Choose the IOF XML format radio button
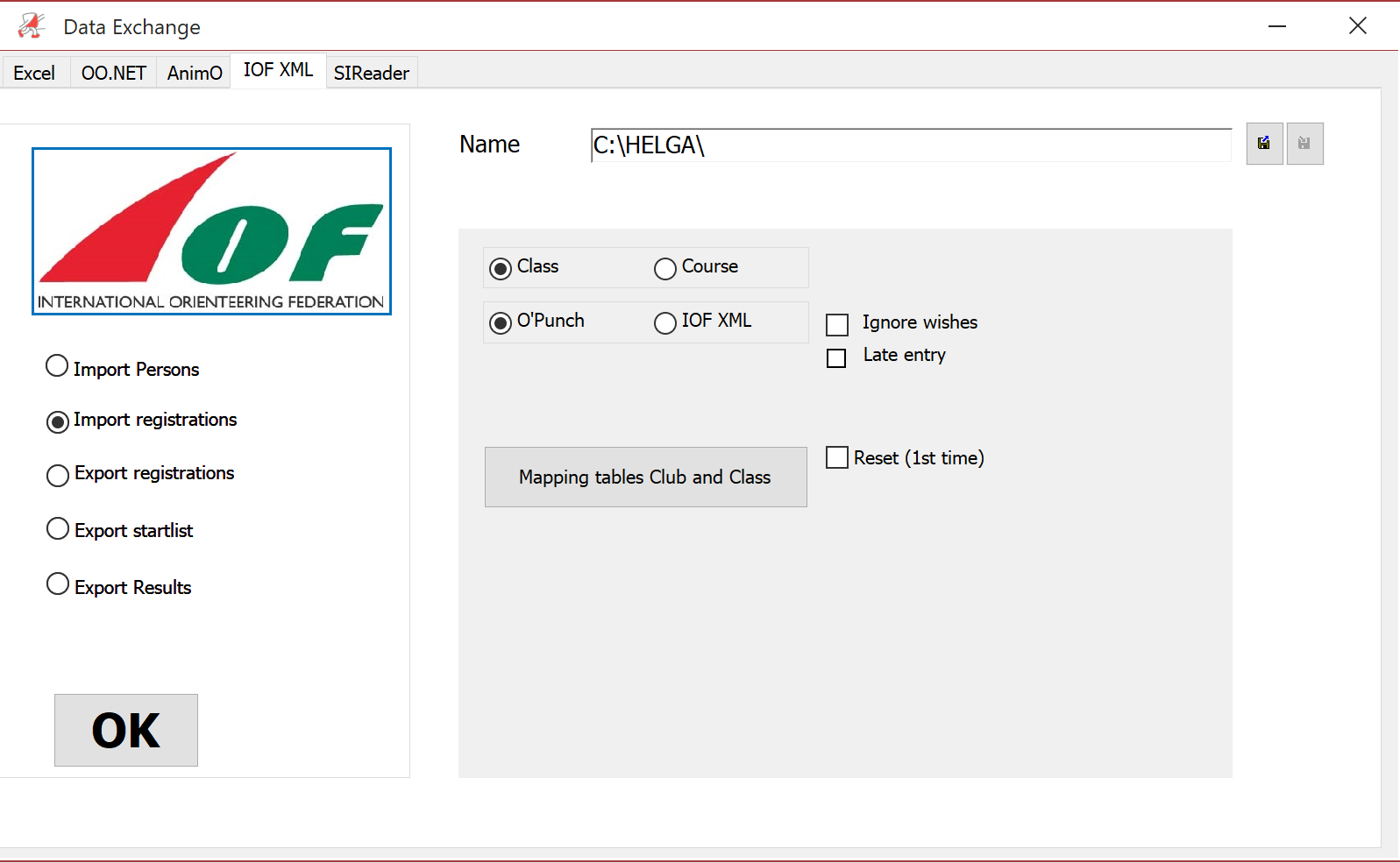 (x=665, y=323)
